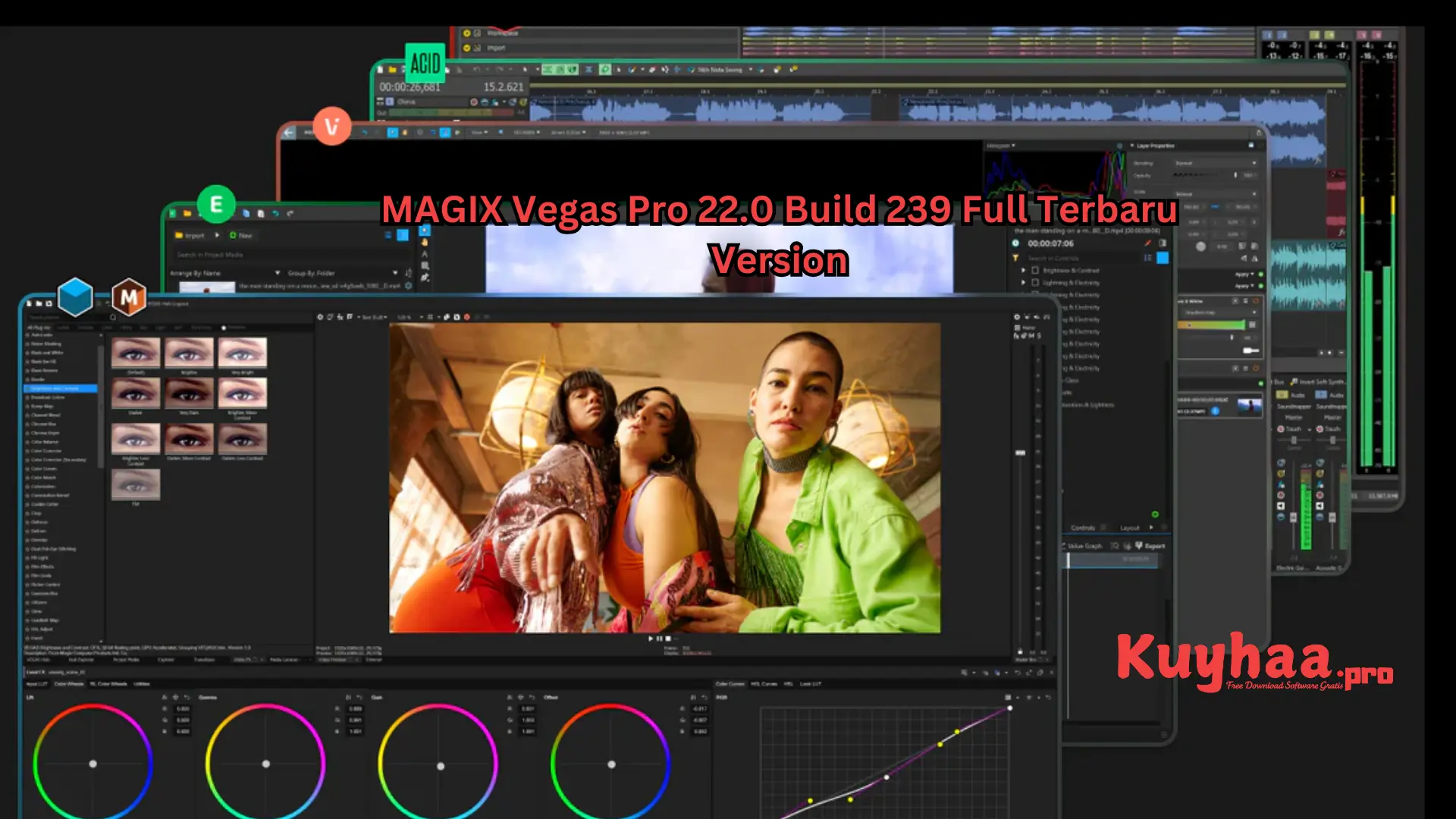Click the left mixer channel fader
This screenshot has width=1456, height=819.
1293,517
